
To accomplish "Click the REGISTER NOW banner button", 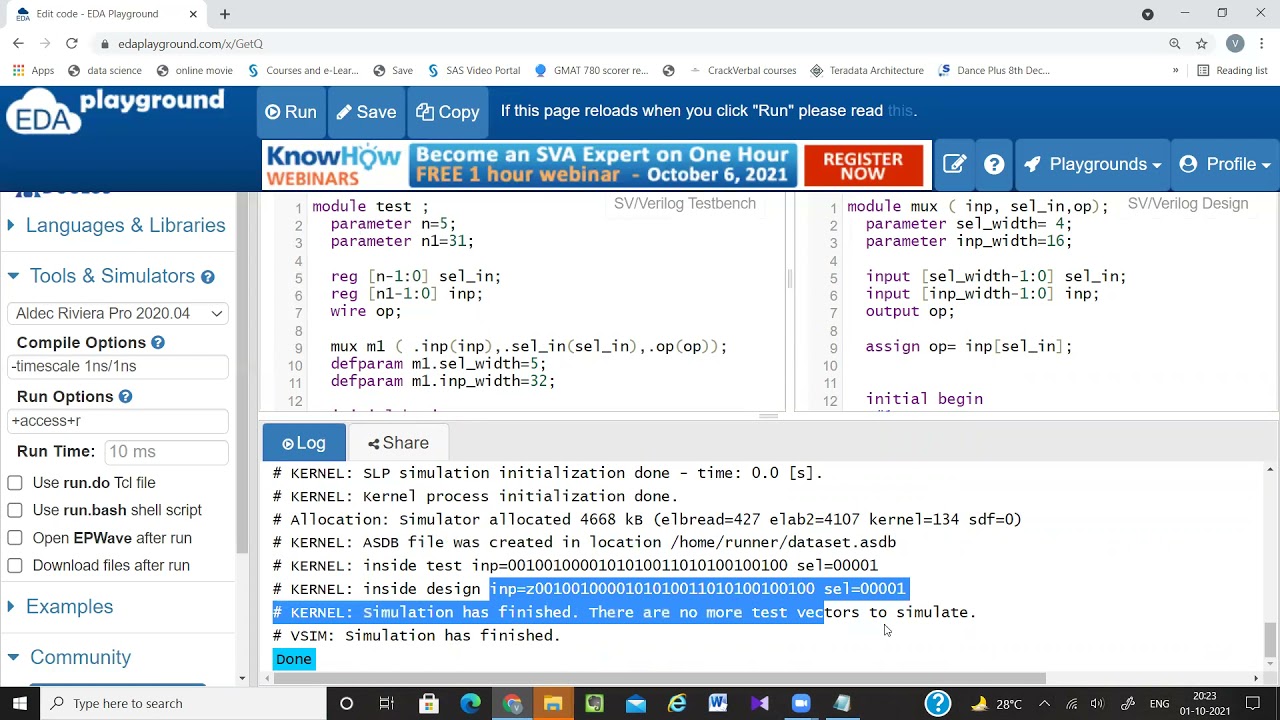I will tap(863, 166).
